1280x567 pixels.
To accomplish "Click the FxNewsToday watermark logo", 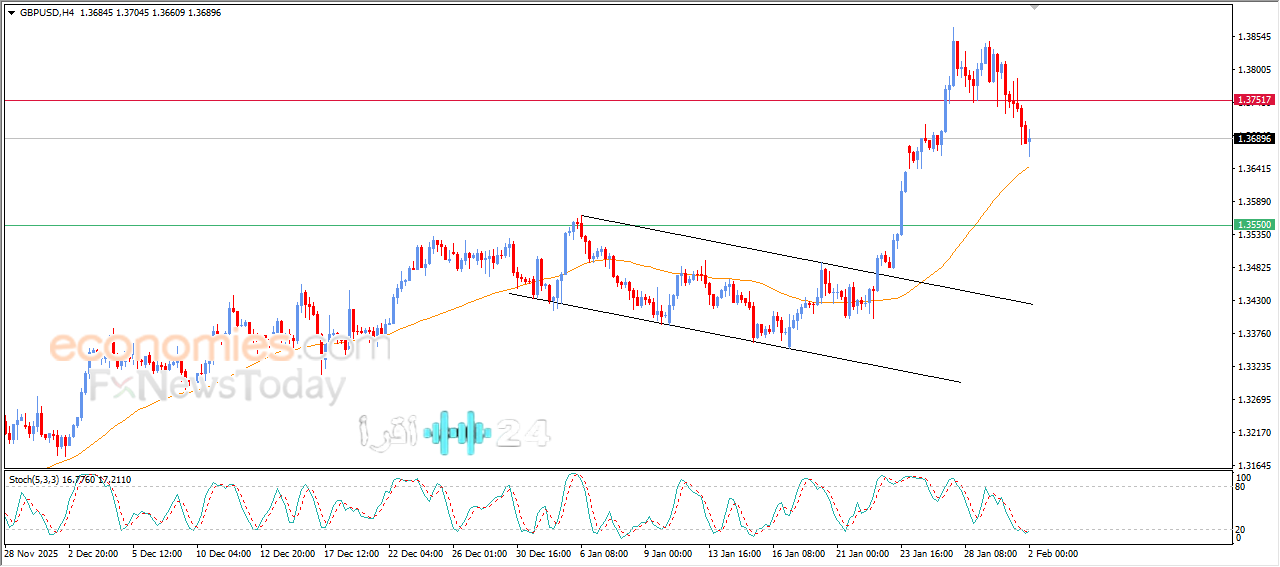I will pos(219,385).
